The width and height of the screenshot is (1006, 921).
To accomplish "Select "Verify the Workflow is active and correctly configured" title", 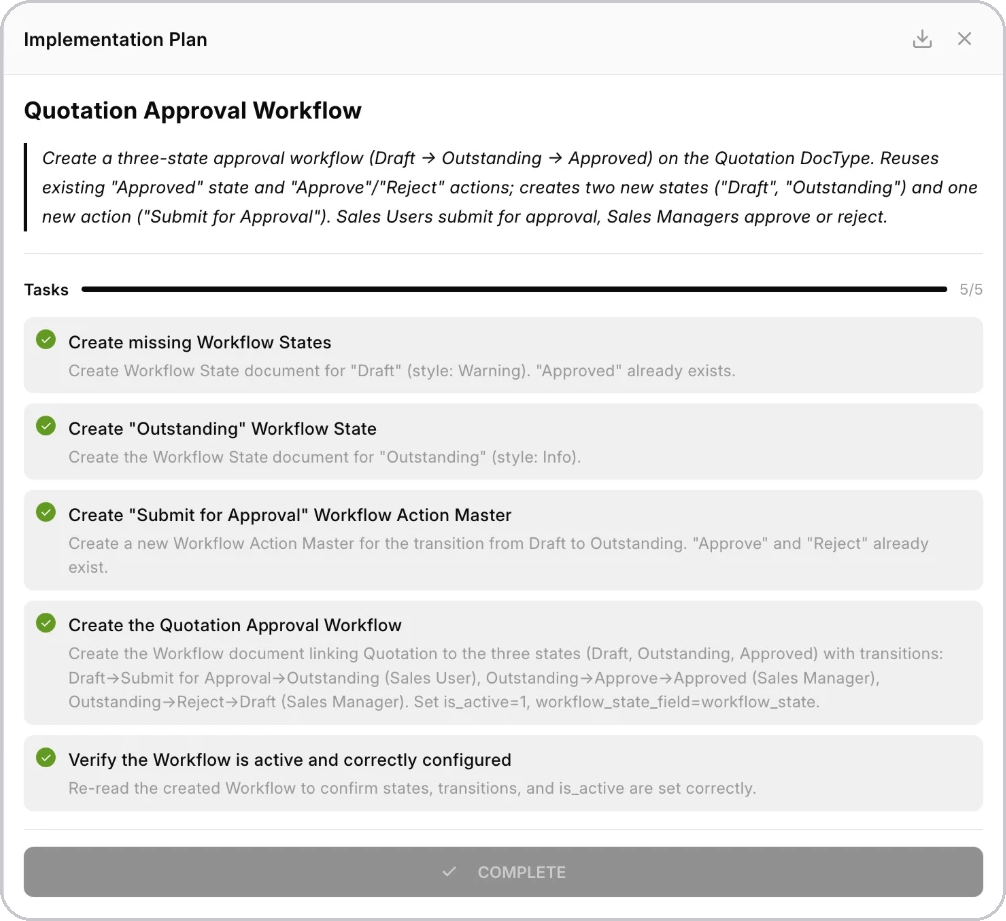I will coord(289,760).
